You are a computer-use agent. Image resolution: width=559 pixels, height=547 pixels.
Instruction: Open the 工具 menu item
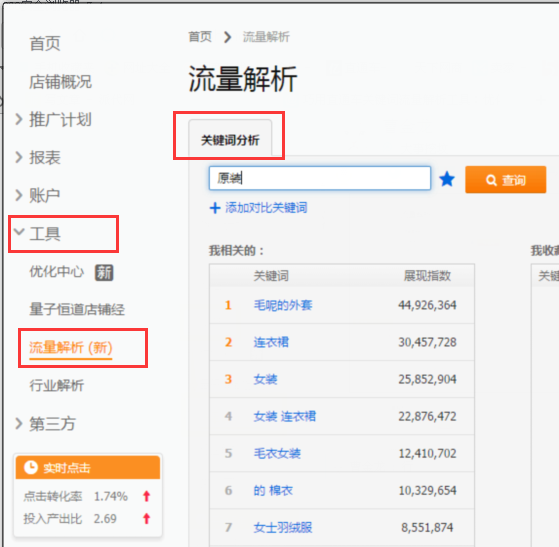coord(45,234)
